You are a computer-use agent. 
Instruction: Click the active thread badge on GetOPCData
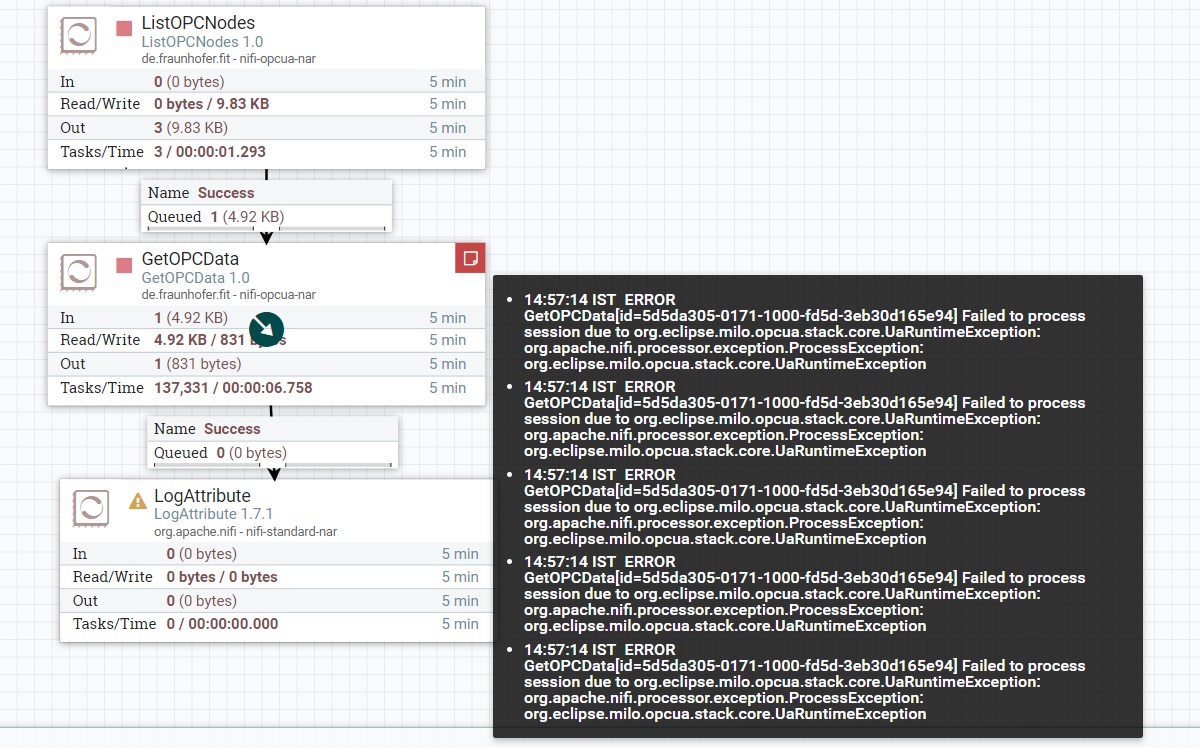(x=266, y=329)
